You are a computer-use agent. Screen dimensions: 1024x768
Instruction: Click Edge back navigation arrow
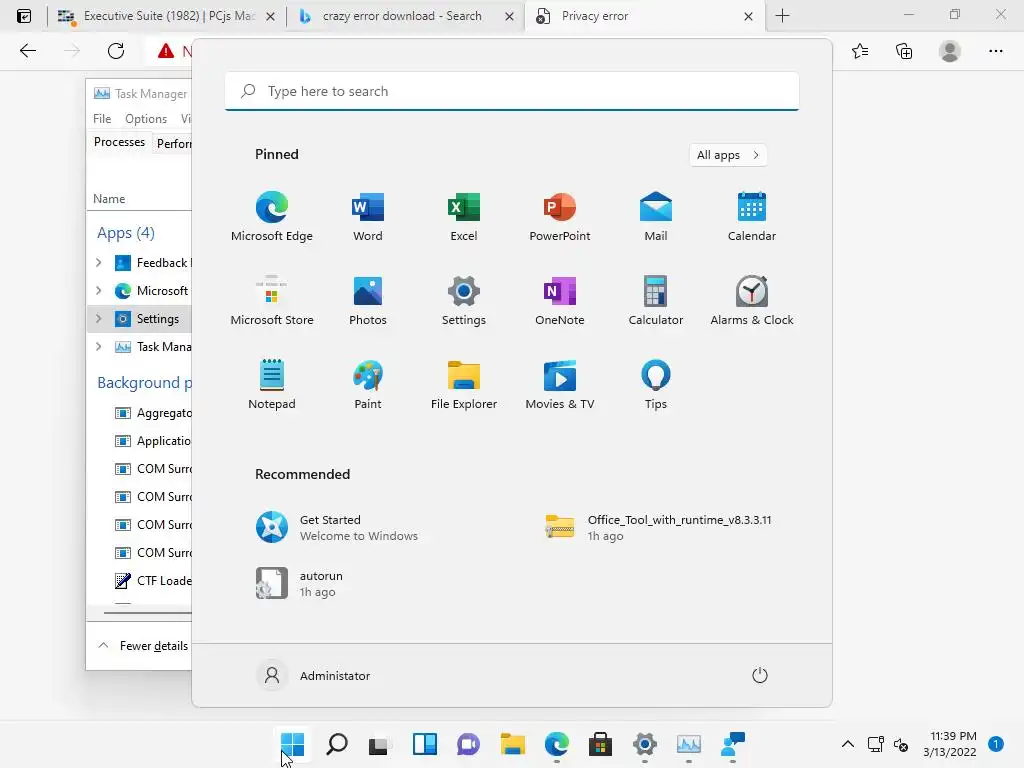[x=27, y=51]
